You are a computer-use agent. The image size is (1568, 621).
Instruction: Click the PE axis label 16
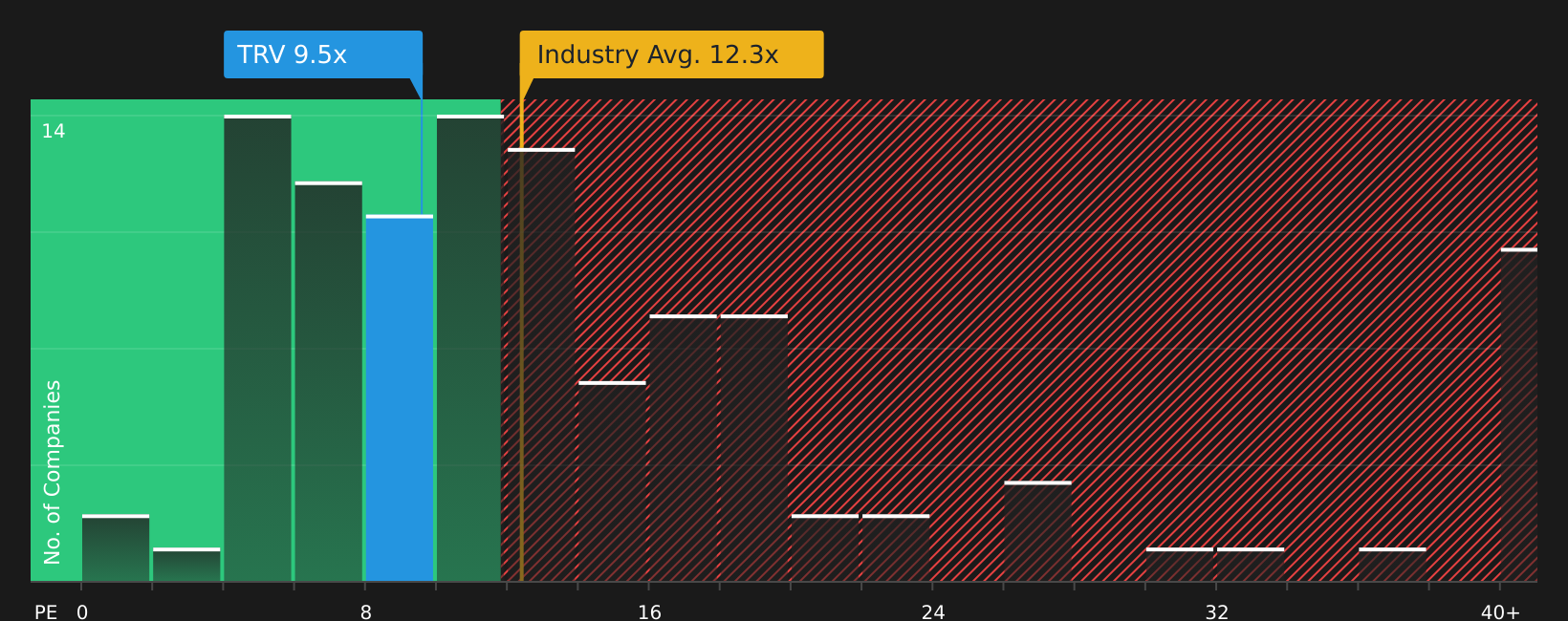649,612
